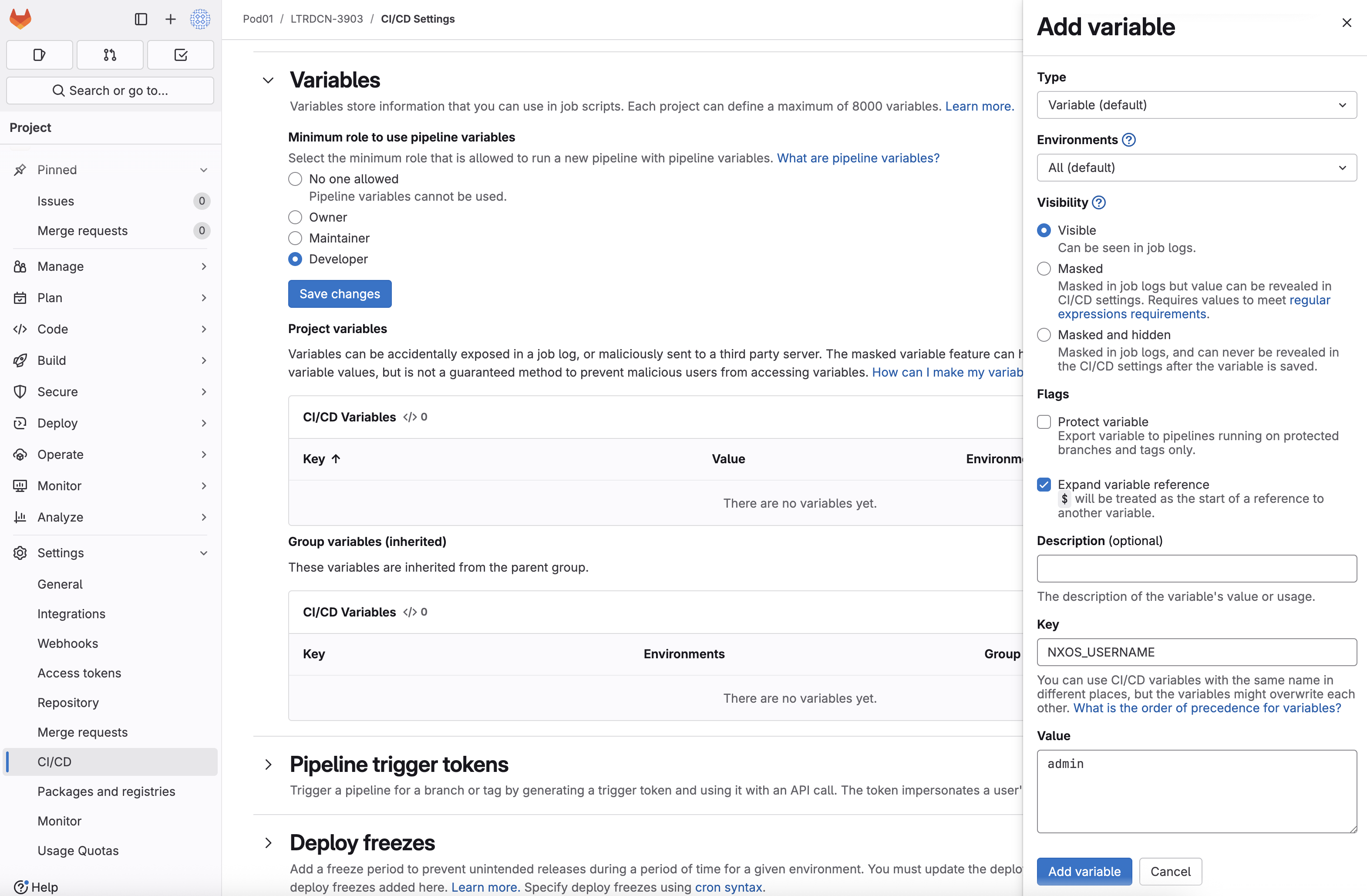Expand the Deploy menu chevron
The image size is (1367, 896).
(x=204, y=423)
